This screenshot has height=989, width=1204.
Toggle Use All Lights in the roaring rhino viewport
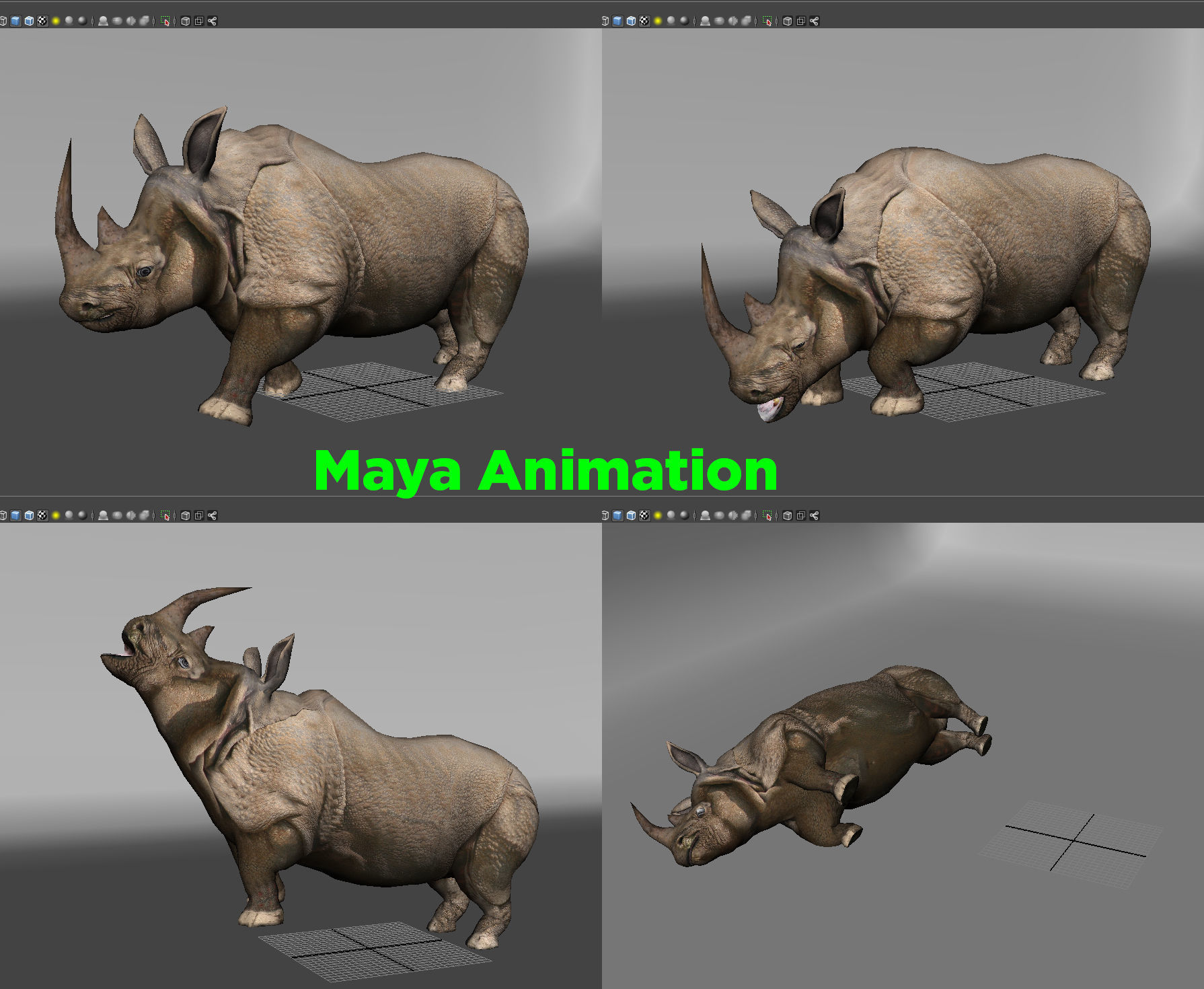click(56, 515)
